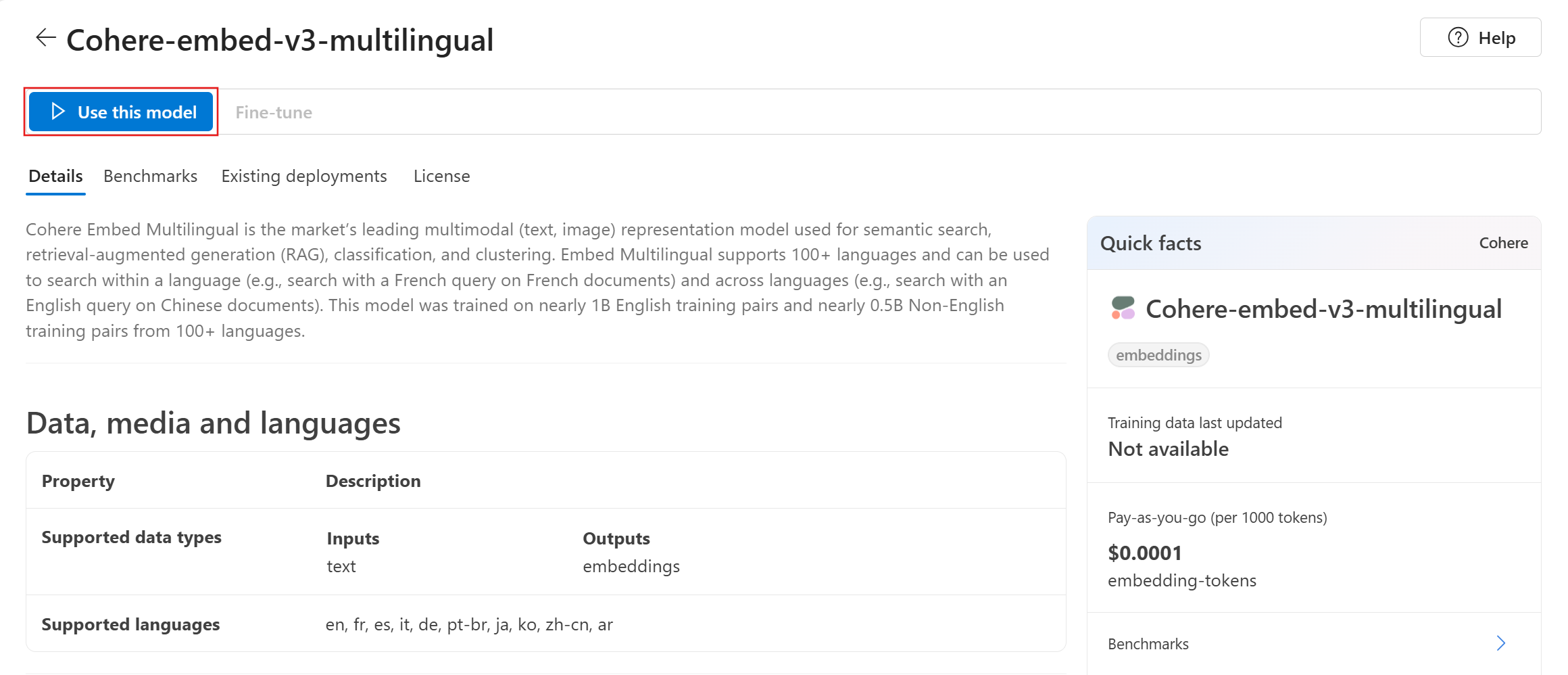The height and width of the screenshot is (675, 1568).
Task: Go to the Existing deployments tab
Action: point(304,177)
